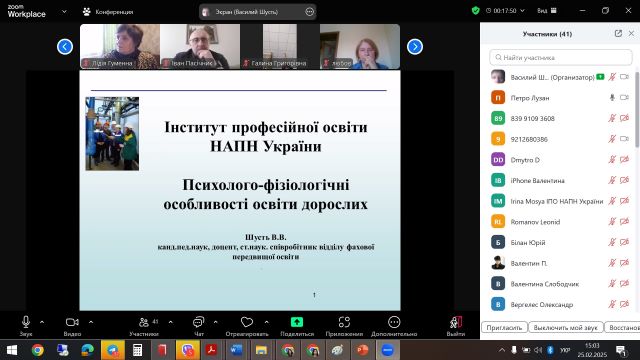
Task: Click the Пригласить button
Action: [504, 327]
